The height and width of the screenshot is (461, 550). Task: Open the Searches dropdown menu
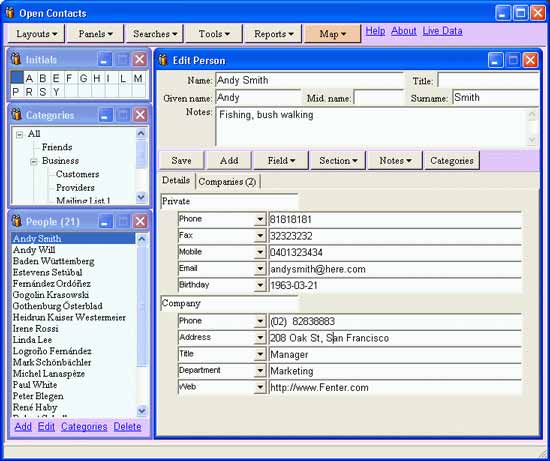(155, 34)
